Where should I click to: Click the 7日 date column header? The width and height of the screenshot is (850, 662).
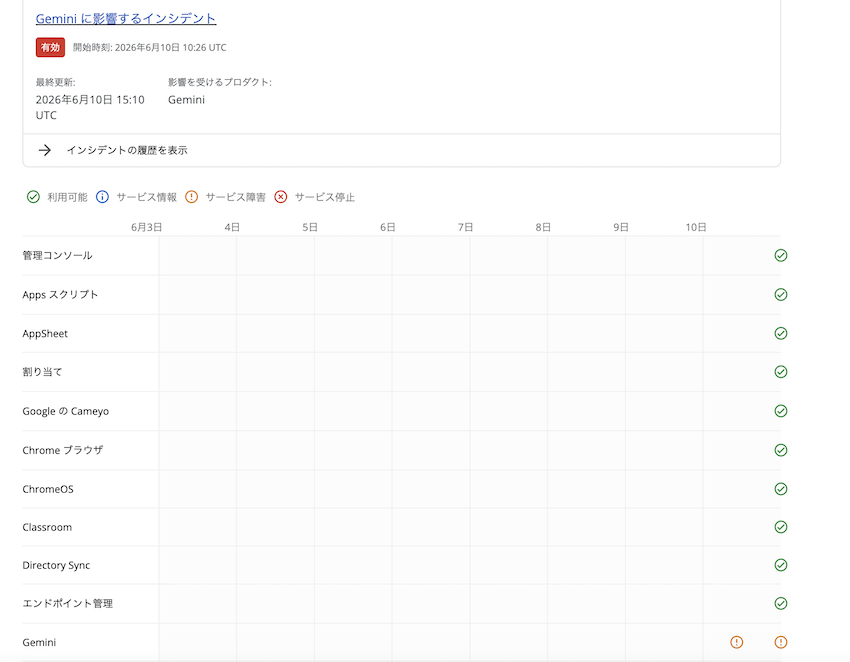click(x=465, y=227)
